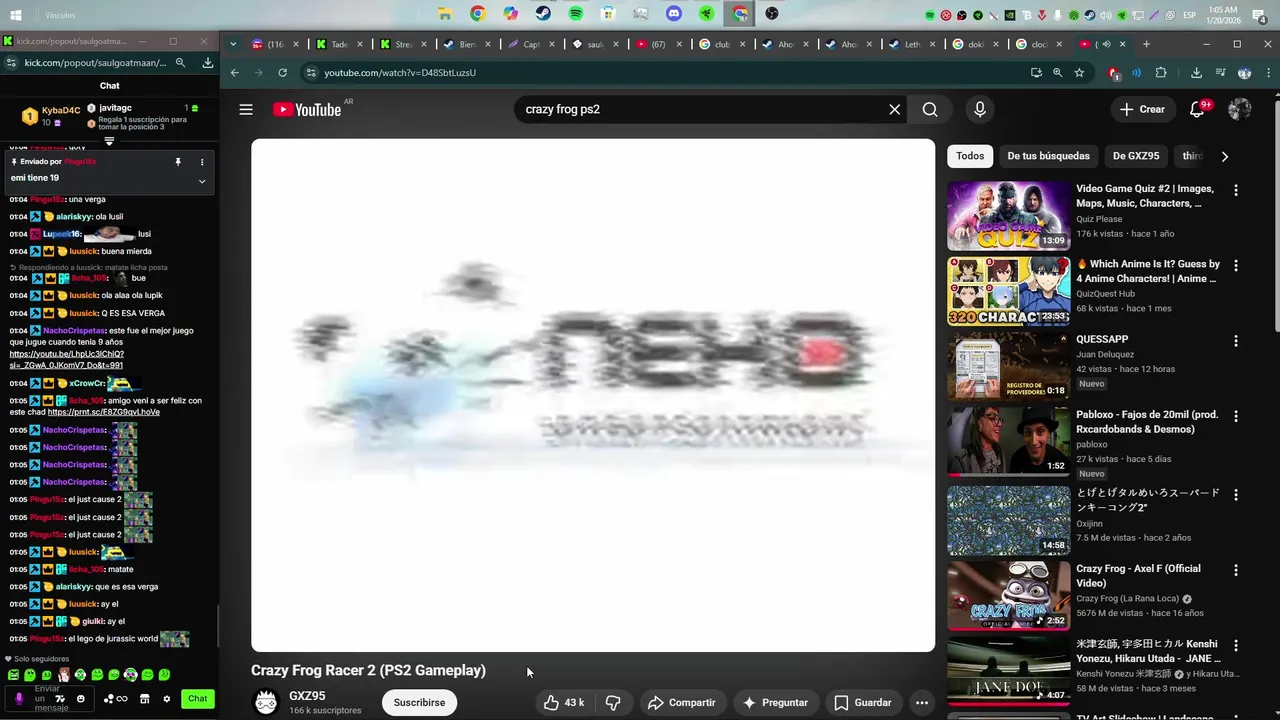Click the purple microphone in Kick chat
Image resolution: width=1280 pixels, height=720 pixels.
[x=18, y=699]
